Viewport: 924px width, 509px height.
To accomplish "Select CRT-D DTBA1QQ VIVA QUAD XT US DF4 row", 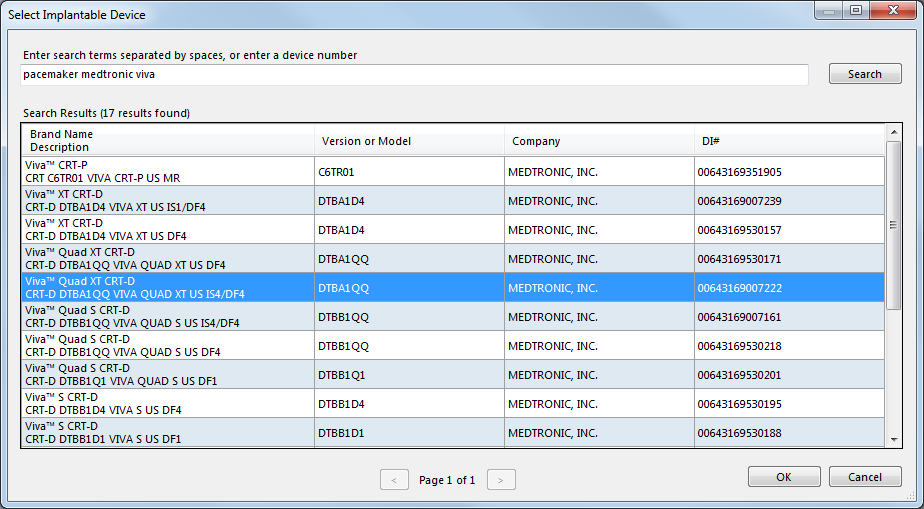I will tap(453, 258).
